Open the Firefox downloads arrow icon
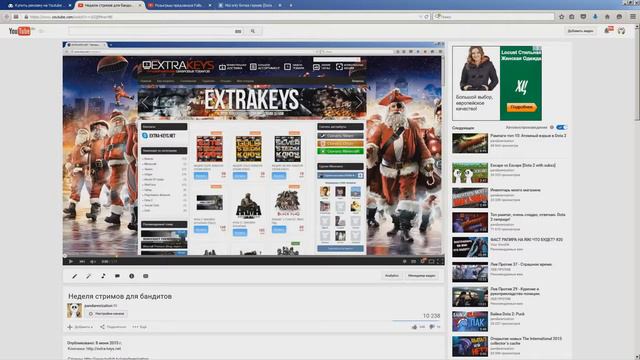Screen dimensions: 640x360 (596, 17)
